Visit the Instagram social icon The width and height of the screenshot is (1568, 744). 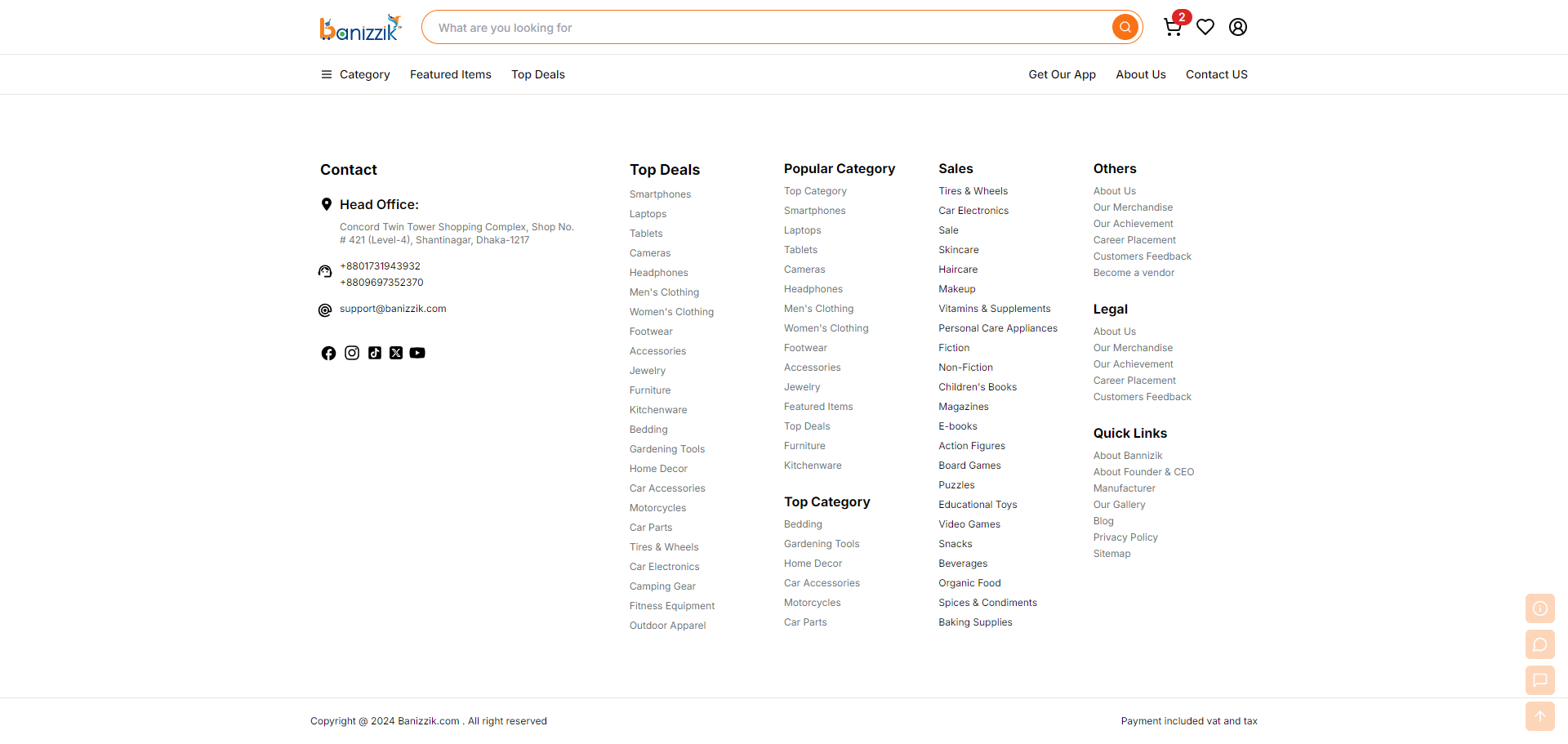coord(352,353)
